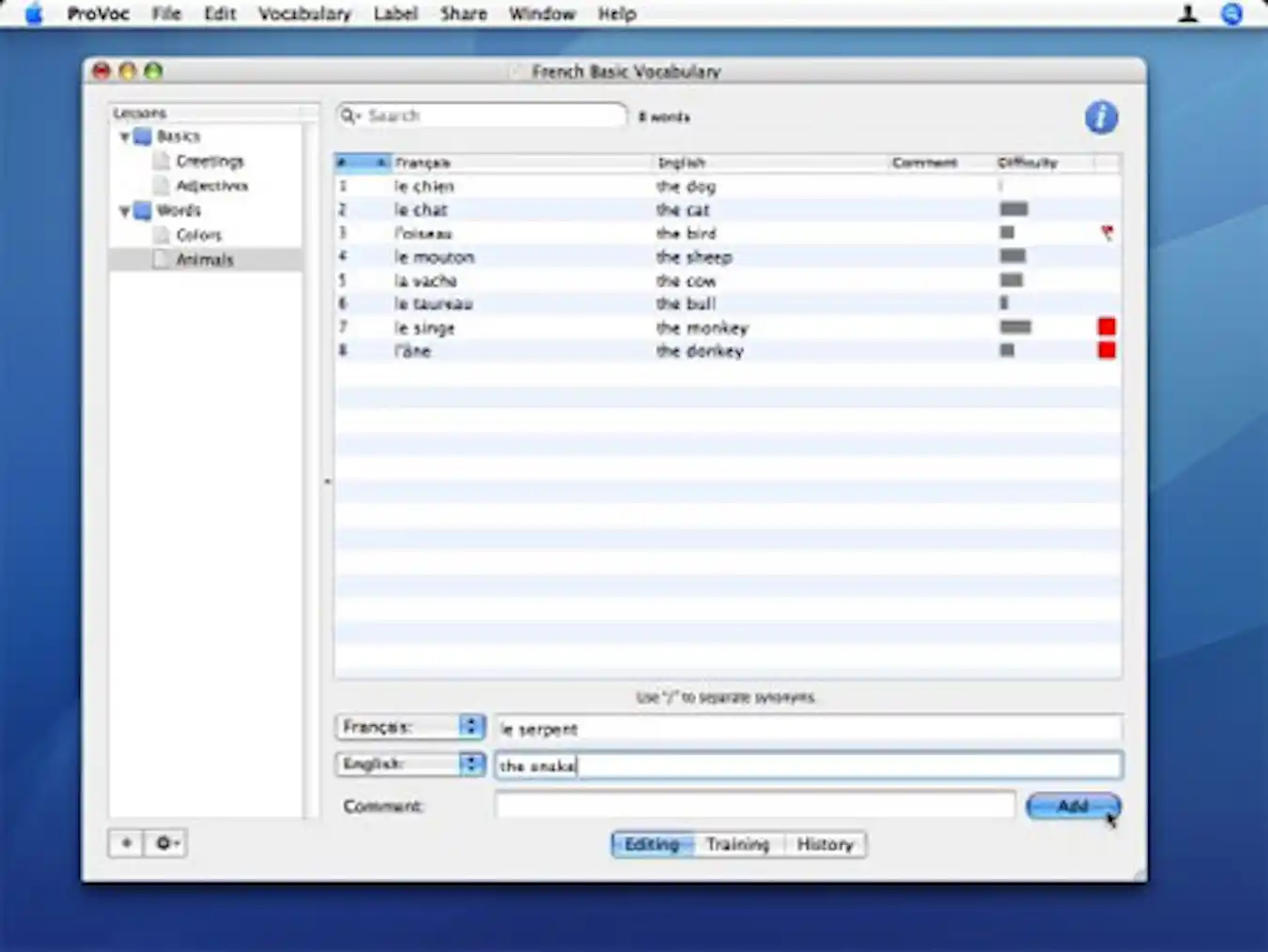Open the gear action menu at bottom left
The width and height of the screenshot is (1268, 952).
[165, 843]
